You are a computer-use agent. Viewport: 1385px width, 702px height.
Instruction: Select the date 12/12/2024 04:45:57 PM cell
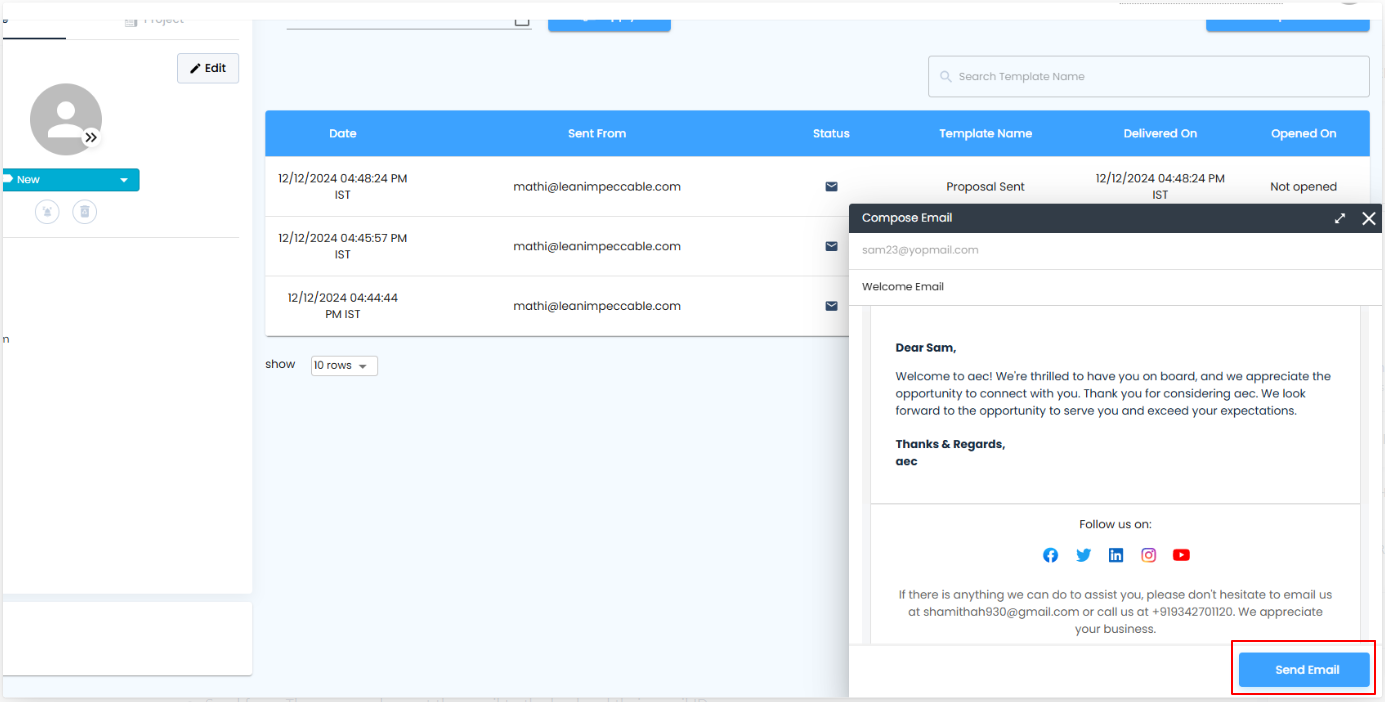click(x=343, y=246)
